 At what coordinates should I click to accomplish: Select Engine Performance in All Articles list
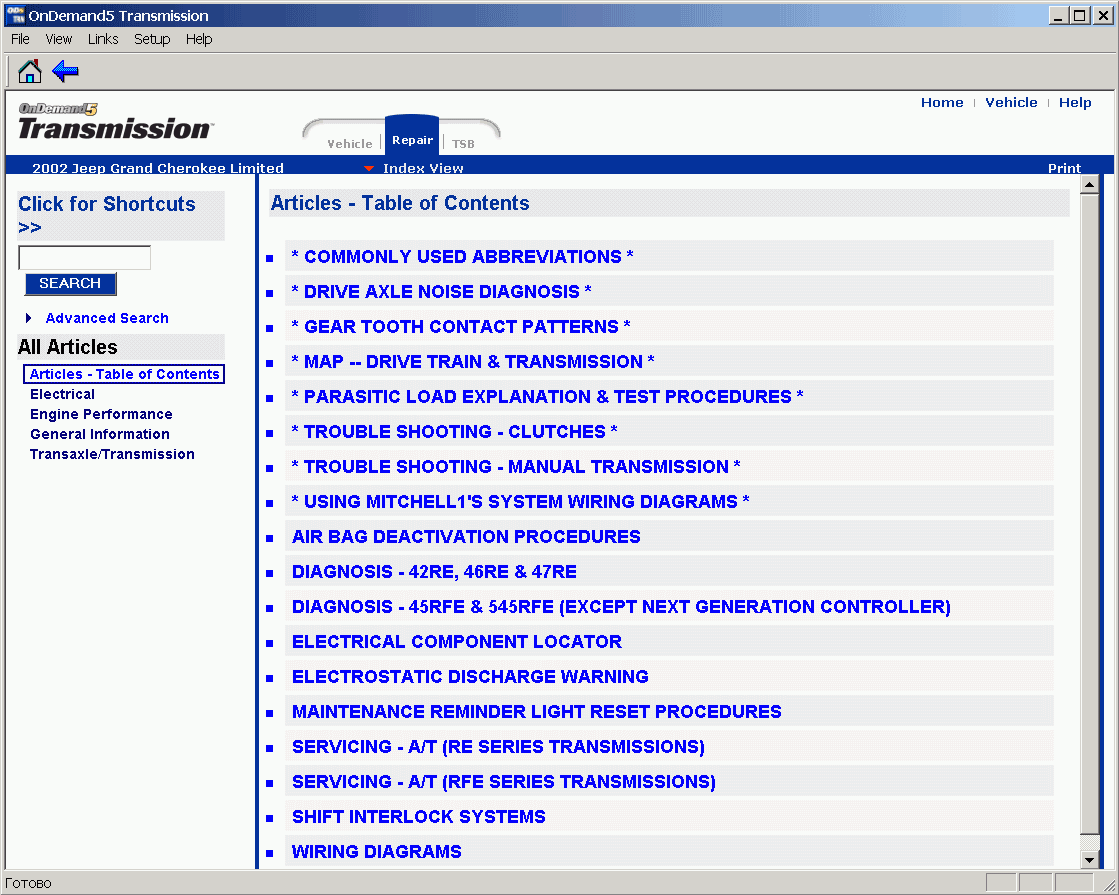point(101,414)
